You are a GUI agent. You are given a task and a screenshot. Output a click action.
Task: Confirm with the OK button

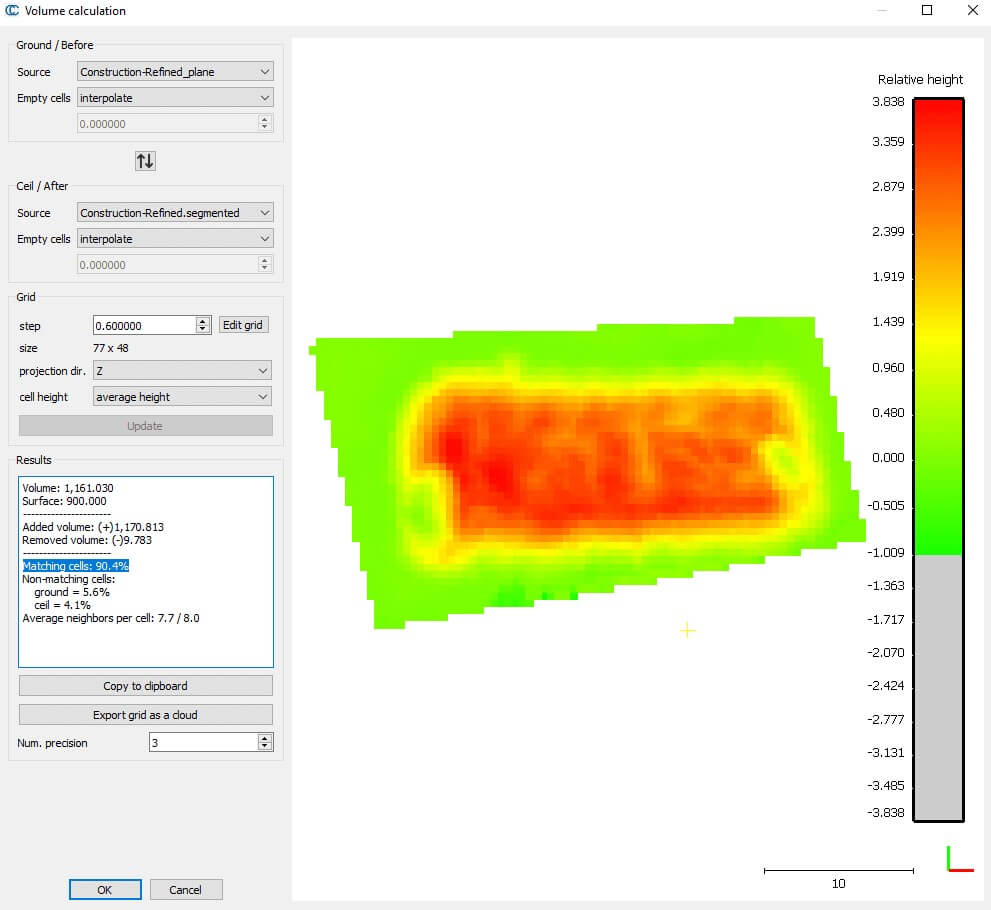(105, 889)
